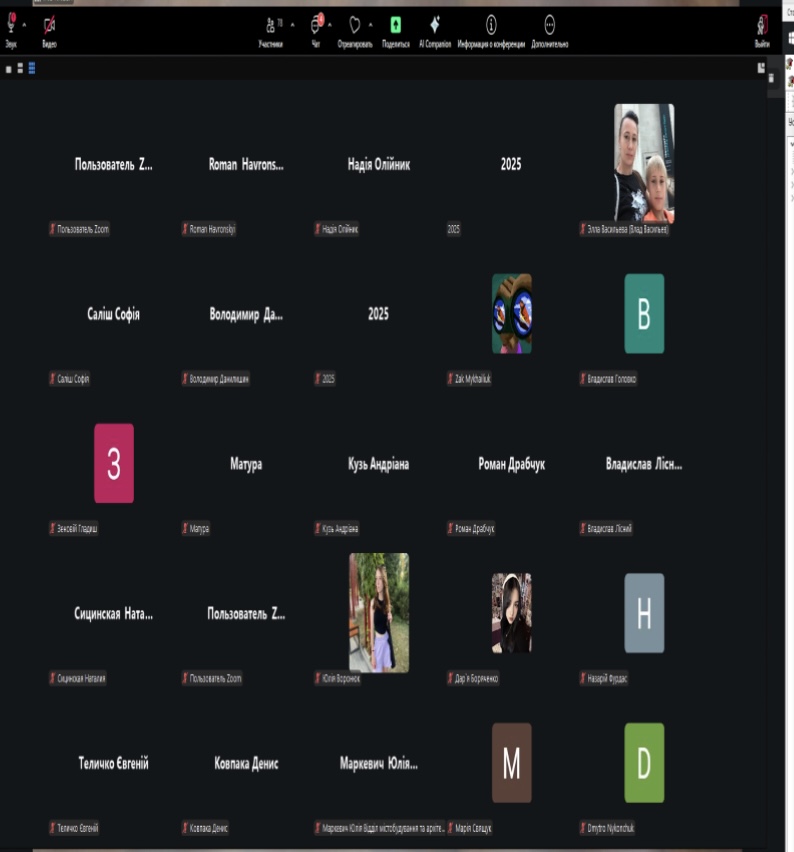Open the Чат chat panel

pos(316,27)
